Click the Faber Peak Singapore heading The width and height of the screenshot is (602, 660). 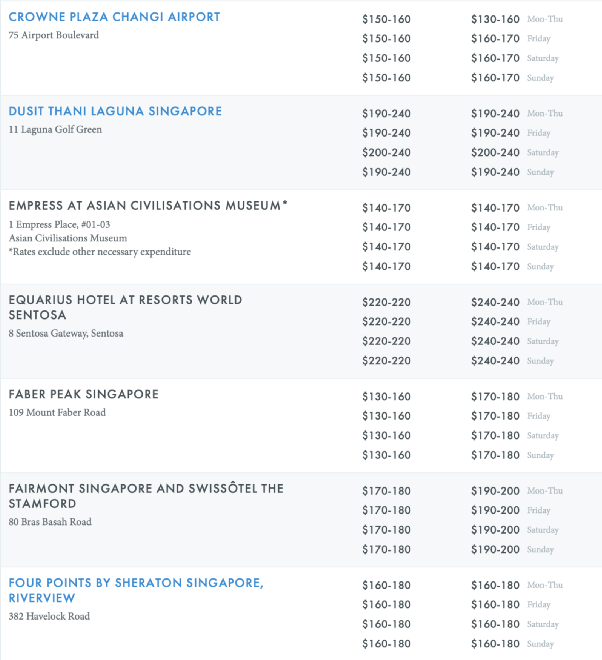tap(84, 394)
